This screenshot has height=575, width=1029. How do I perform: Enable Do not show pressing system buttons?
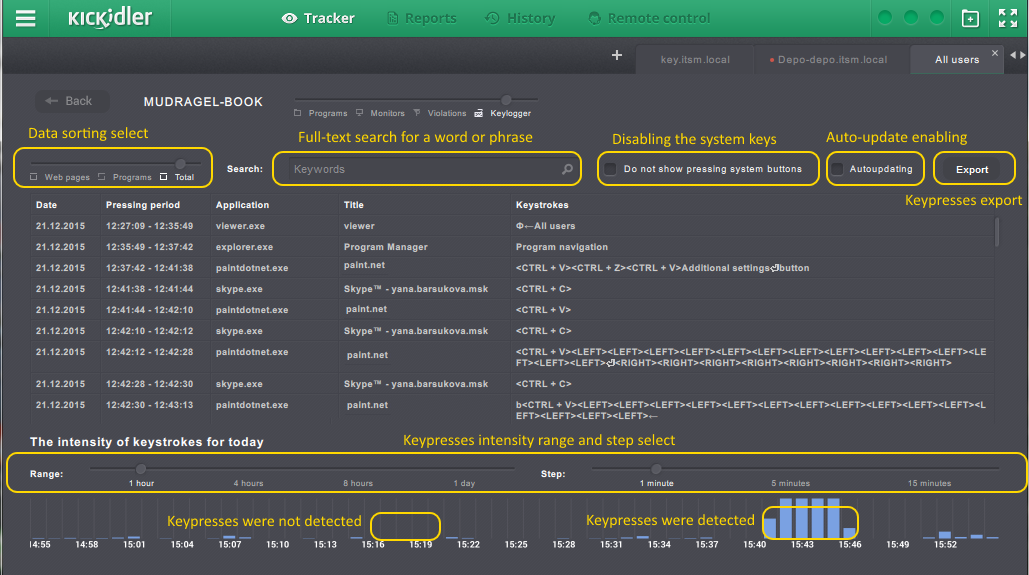coord(610,169)
